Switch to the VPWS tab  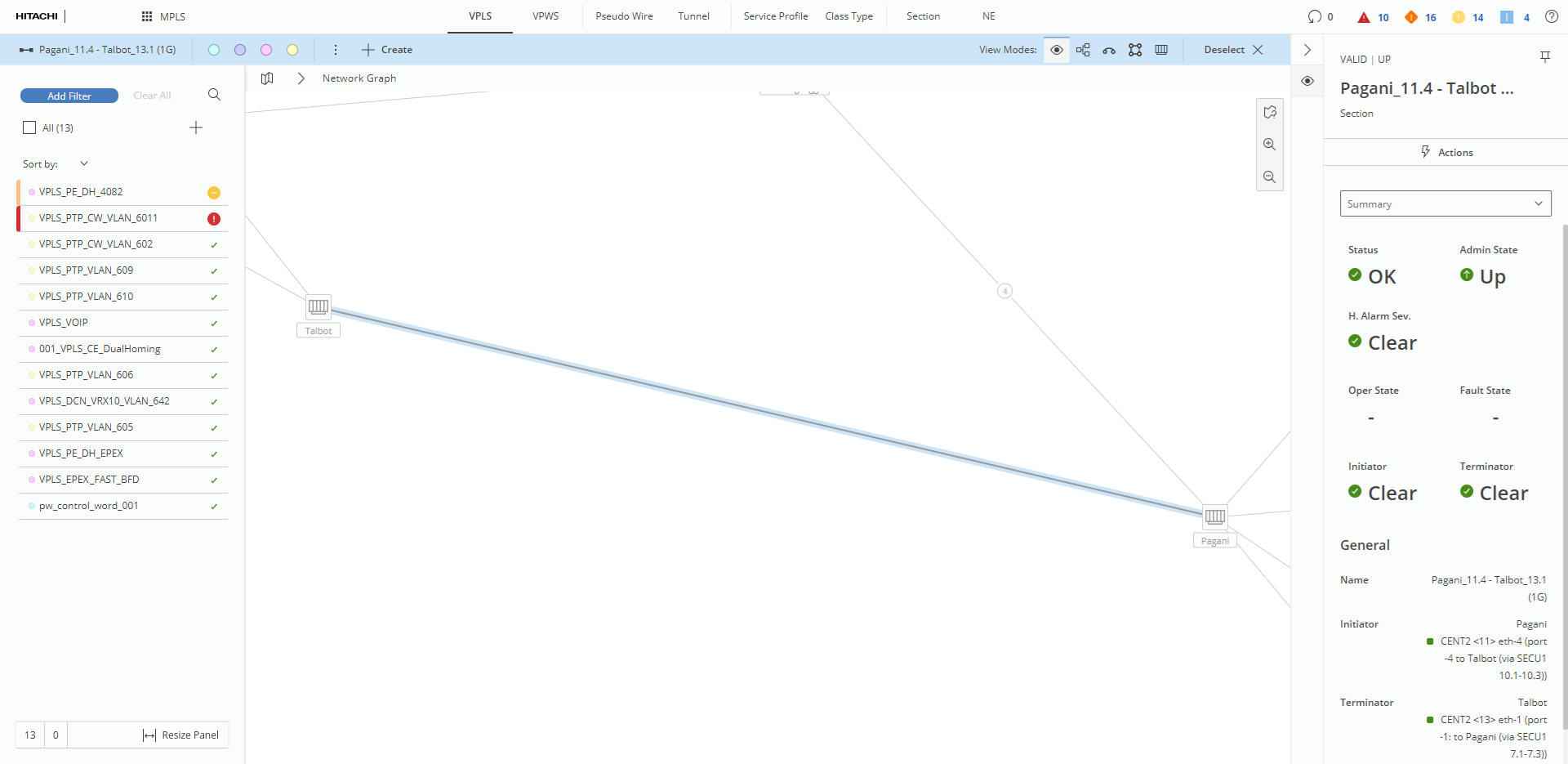click(x=546, y=16)
